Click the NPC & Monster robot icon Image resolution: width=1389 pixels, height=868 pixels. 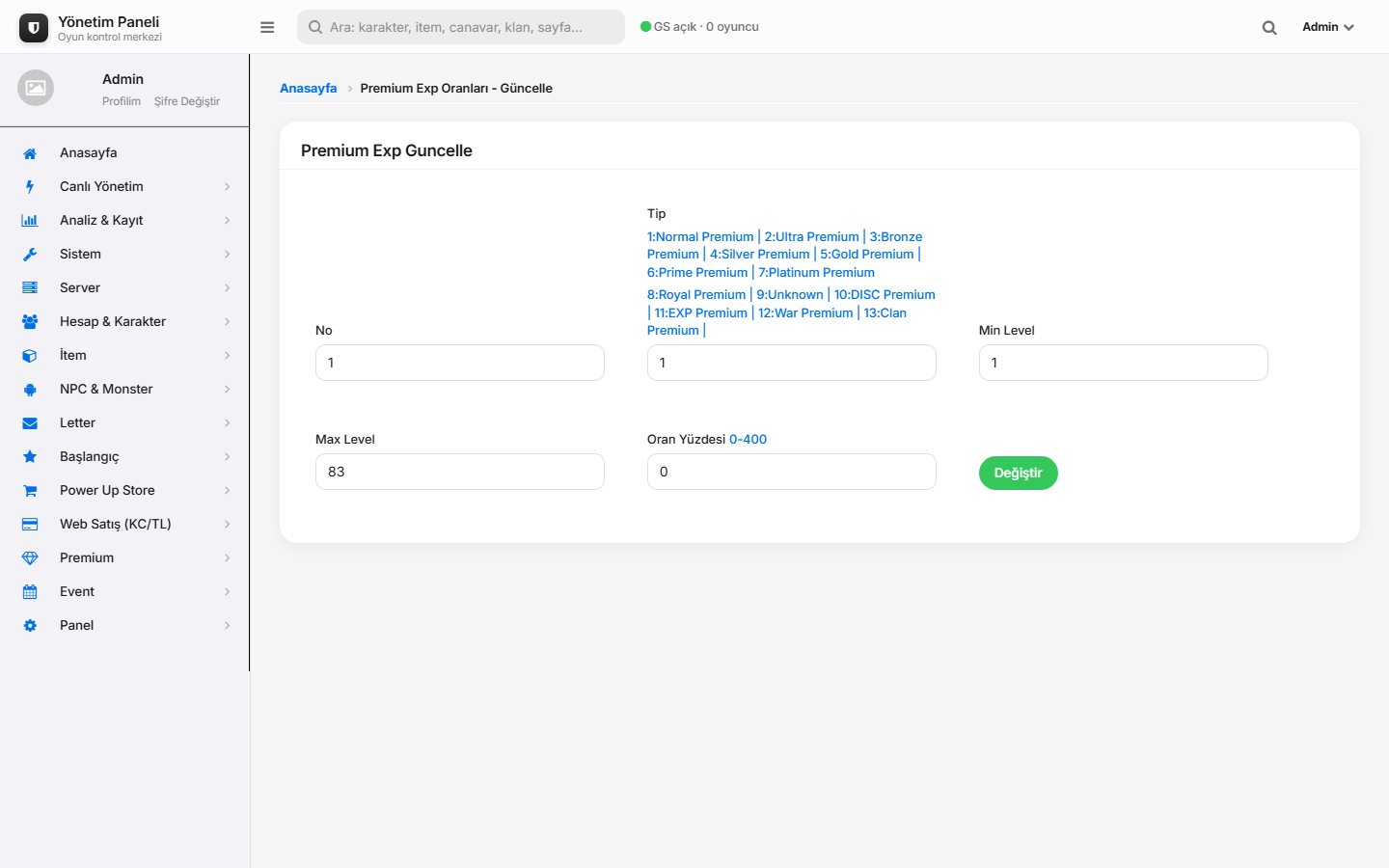(x=30, y=390)
